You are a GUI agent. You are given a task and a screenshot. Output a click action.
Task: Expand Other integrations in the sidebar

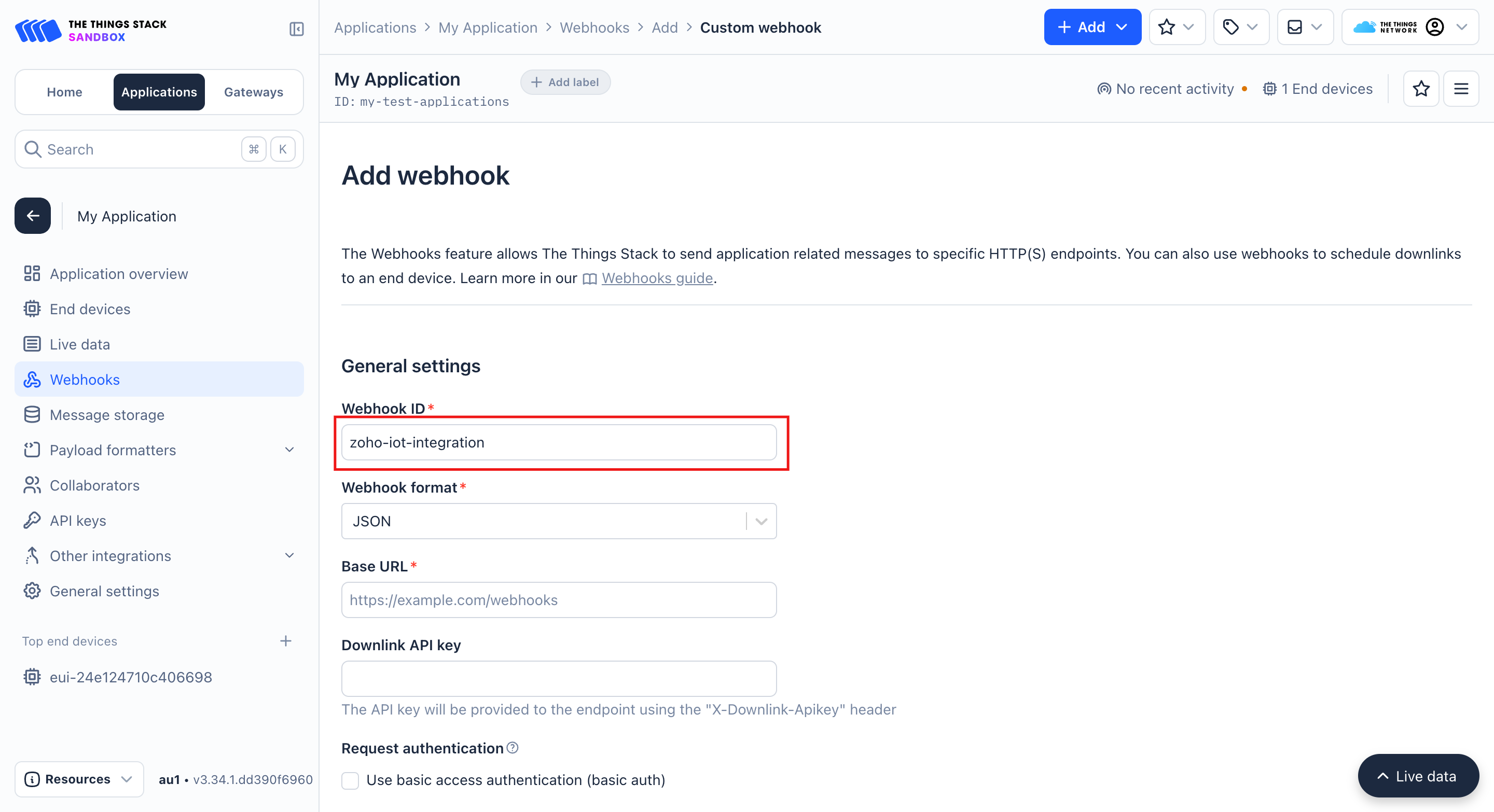(289, 556)
